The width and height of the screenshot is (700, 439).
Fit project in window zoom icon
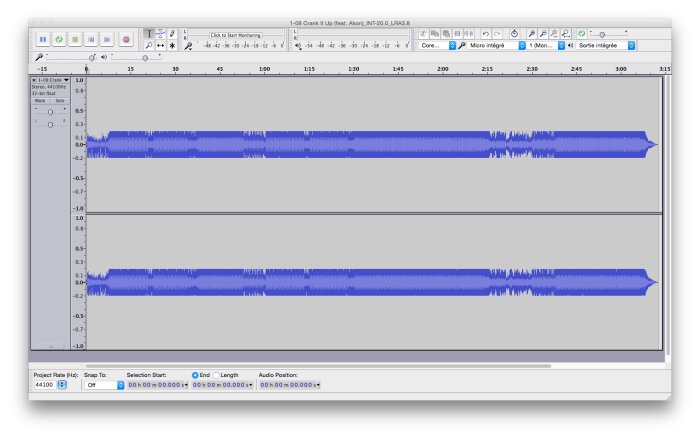tap(565, 33)
